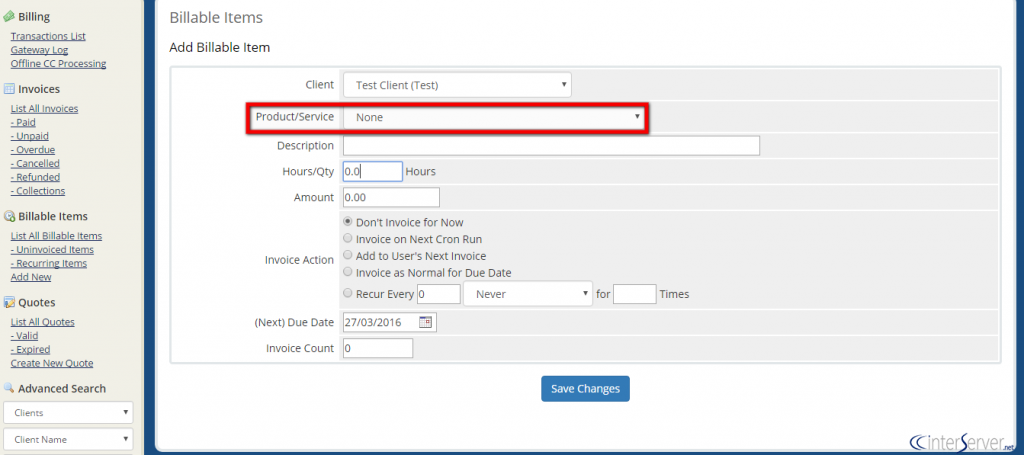This screenshot has height=455, width=1024.
Task: Open Paid invoices link
Action: (23, 122)
